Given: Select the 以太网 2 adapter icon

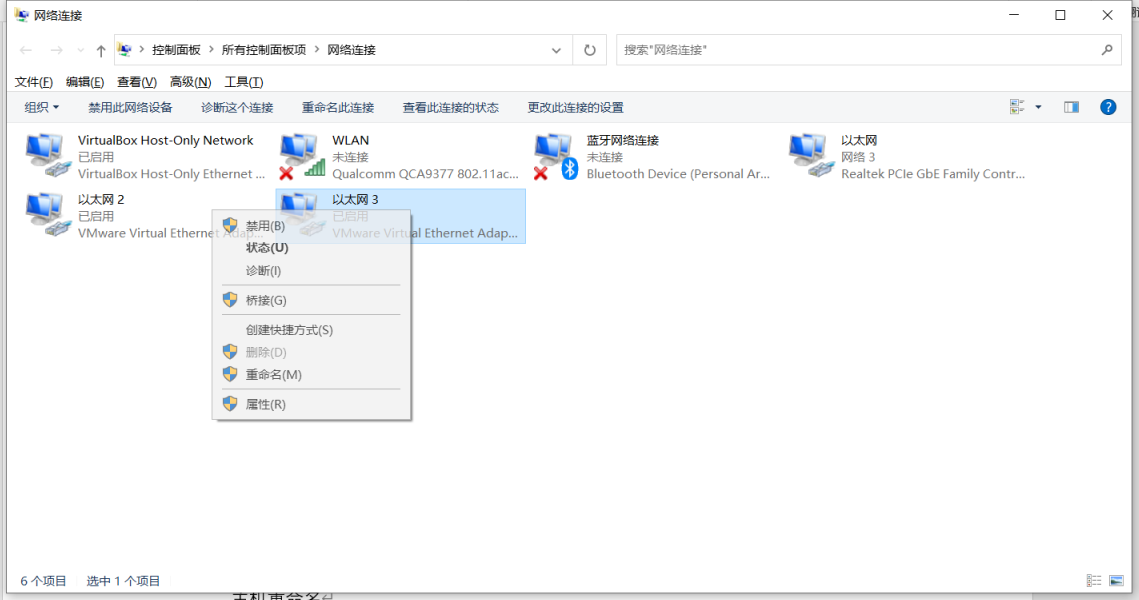Looking at the screenshot, I should [49, 214].
